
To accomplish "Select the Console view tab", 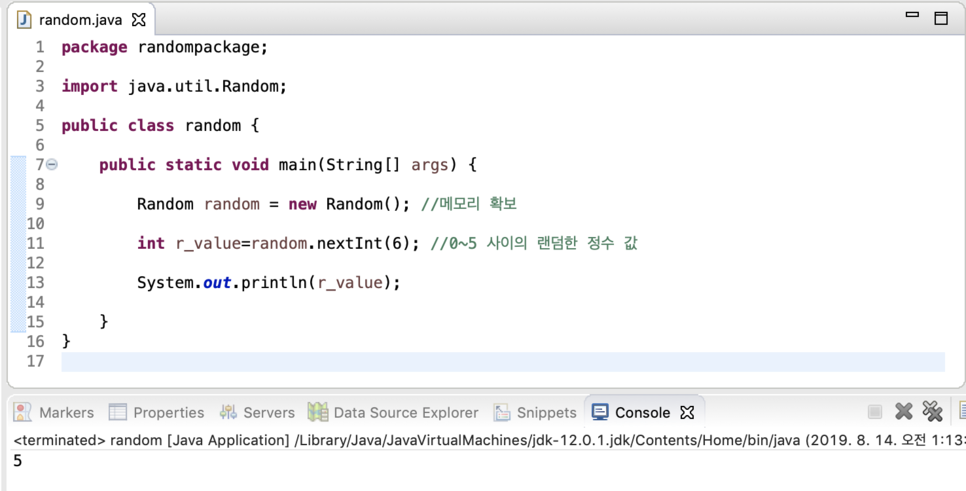I will [643, 412].
